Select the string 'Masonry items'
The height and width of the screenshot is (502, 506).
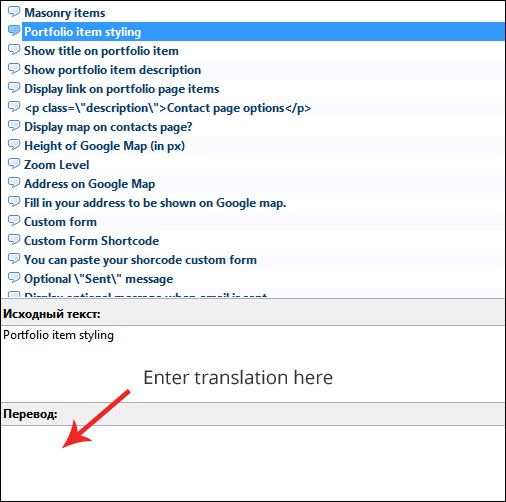[x=65, y=13]
